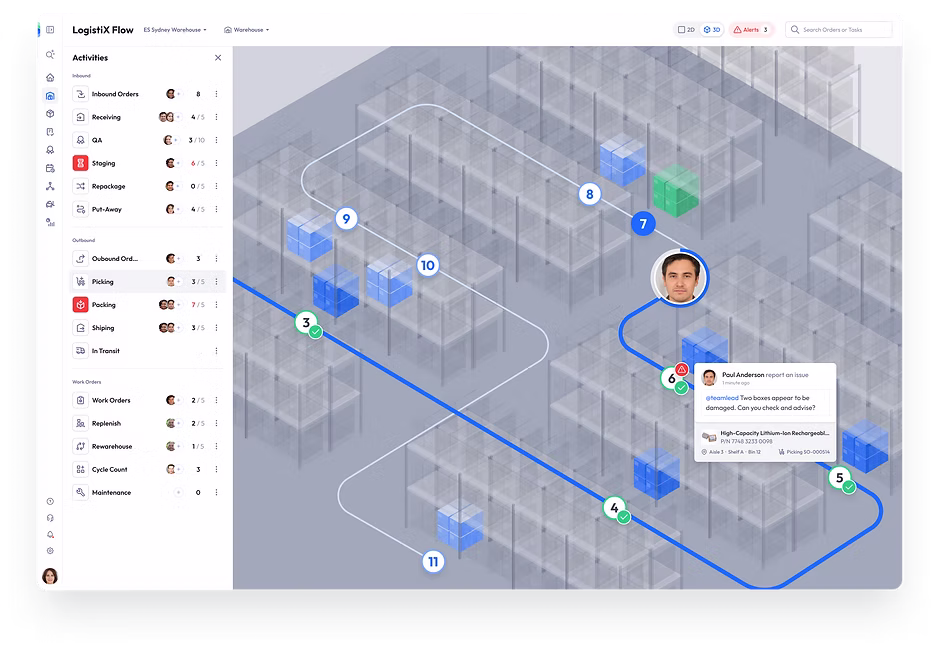Enable the 3D view mode

tap(711, 29)
